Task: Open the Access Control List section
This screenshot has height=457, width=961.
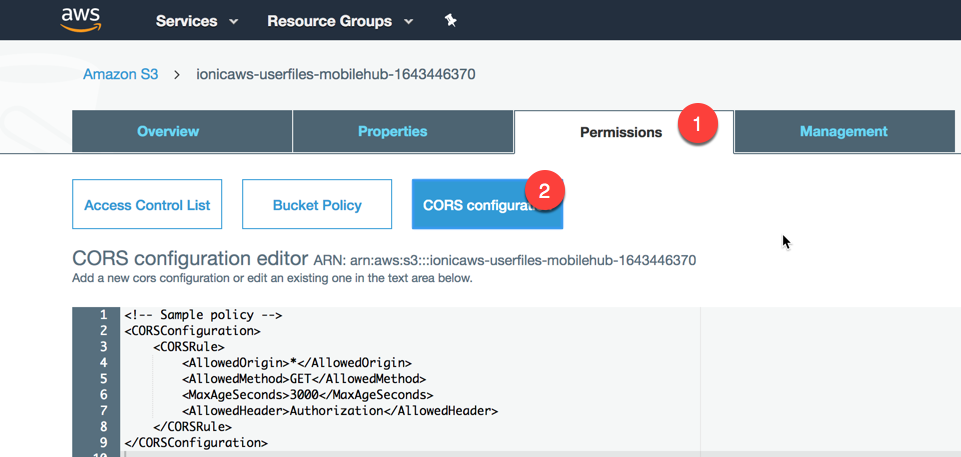Action: coord(147,205)
